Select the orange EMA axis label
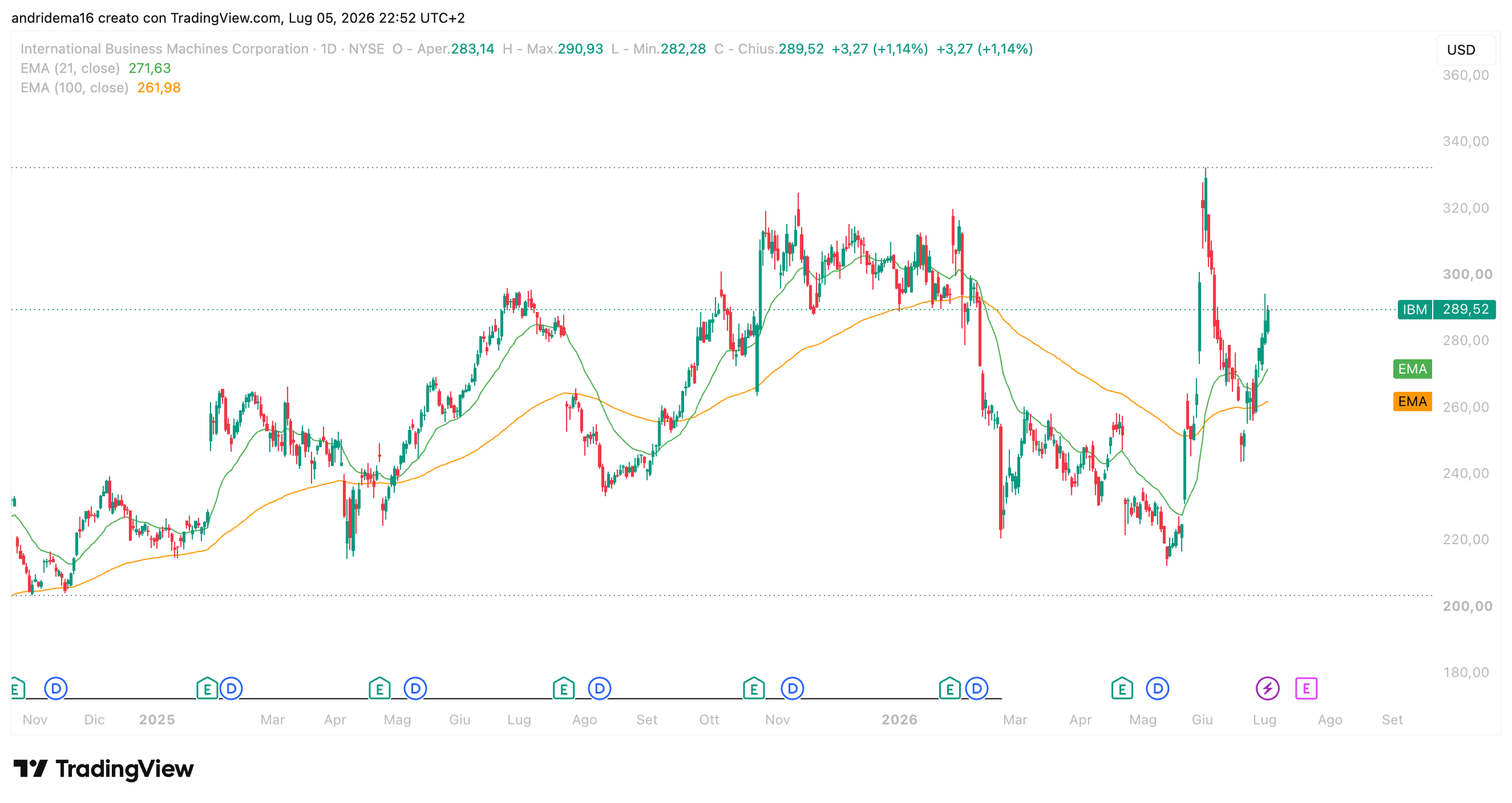The image size is (1512, 803). point(1413,401)
